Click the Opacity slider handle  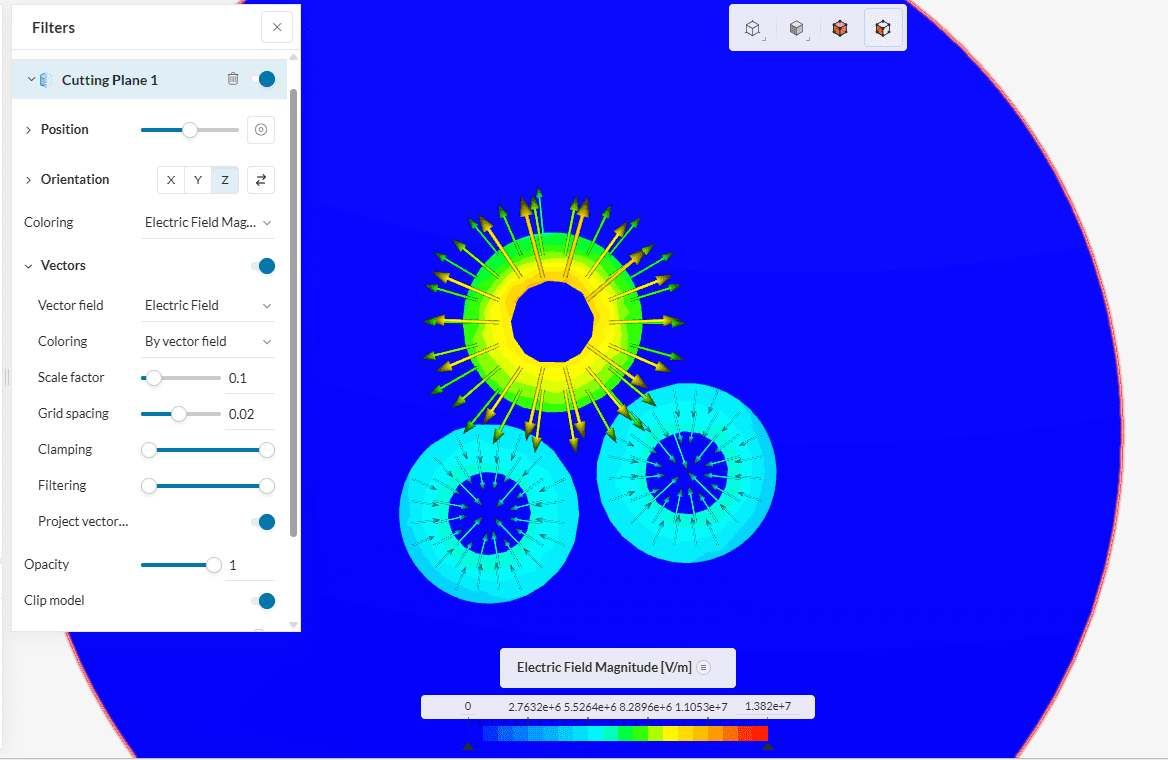(x=213, y=565)
